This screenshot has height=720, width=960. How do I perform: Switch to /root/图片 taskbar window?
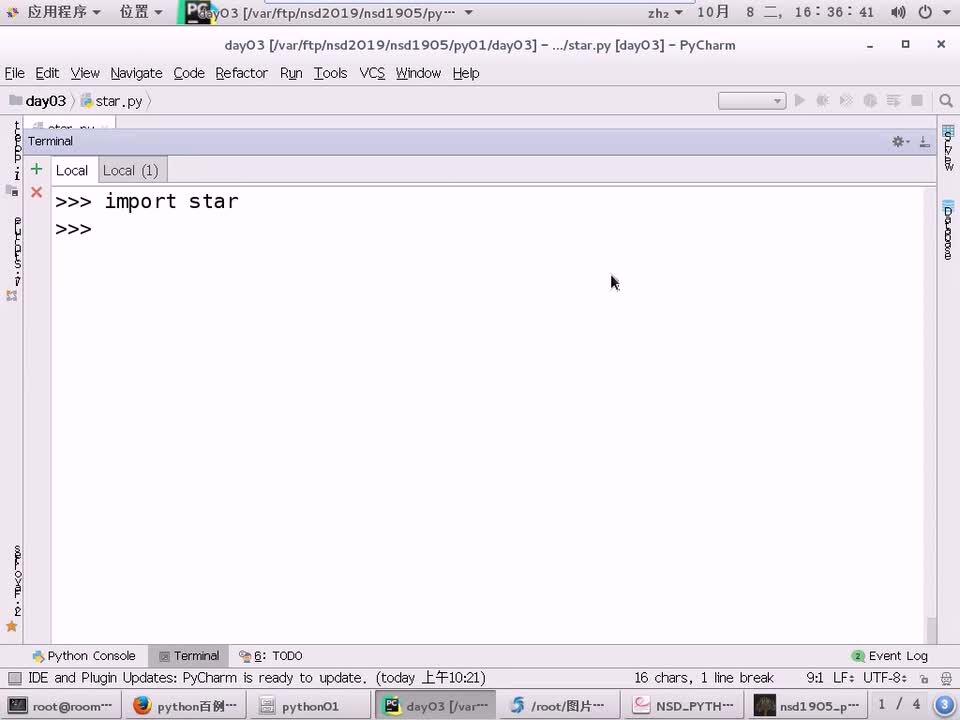pos(558,706)
